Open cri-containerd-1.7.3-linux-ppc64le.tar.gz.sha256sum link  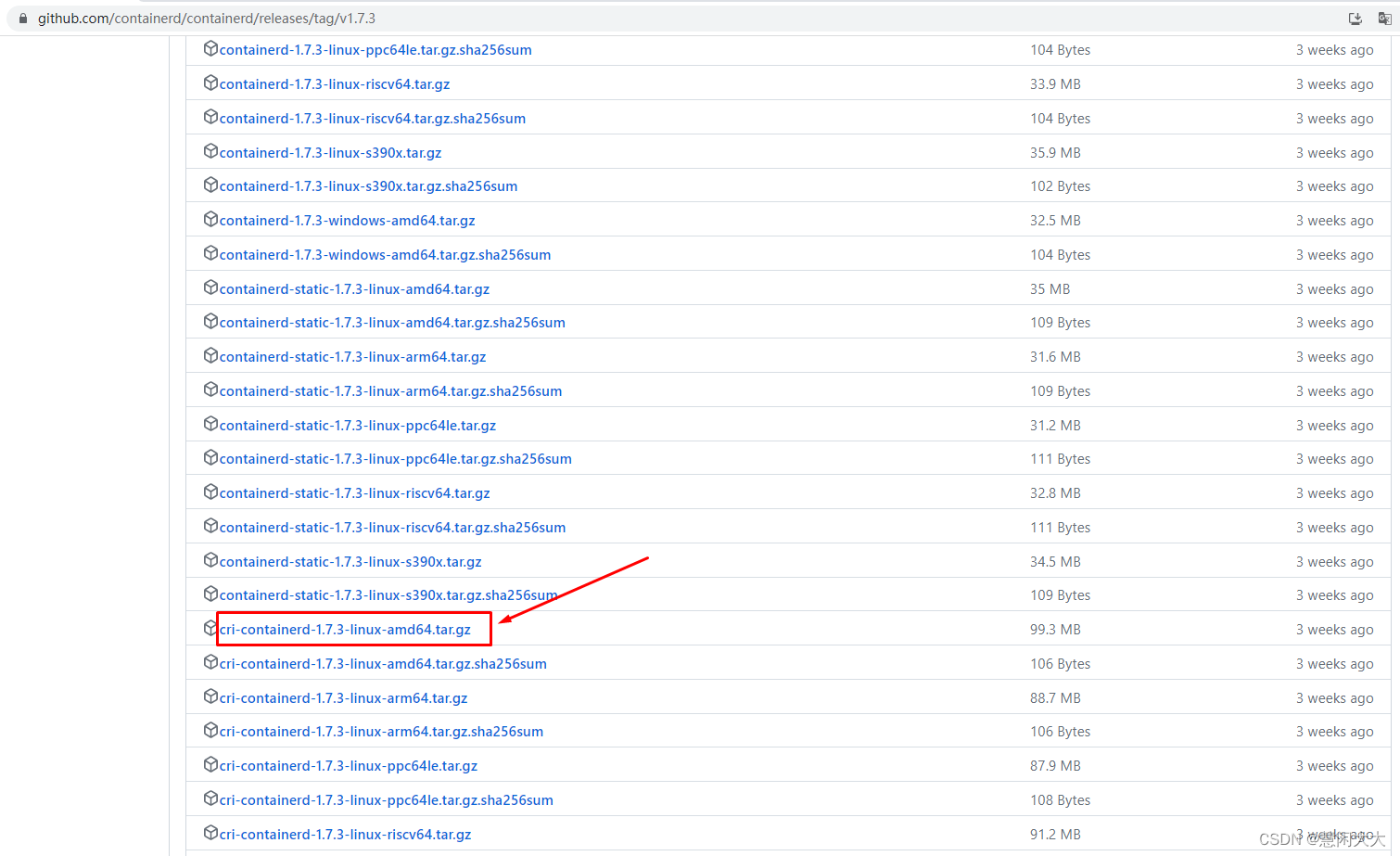[x=387, y=800]
